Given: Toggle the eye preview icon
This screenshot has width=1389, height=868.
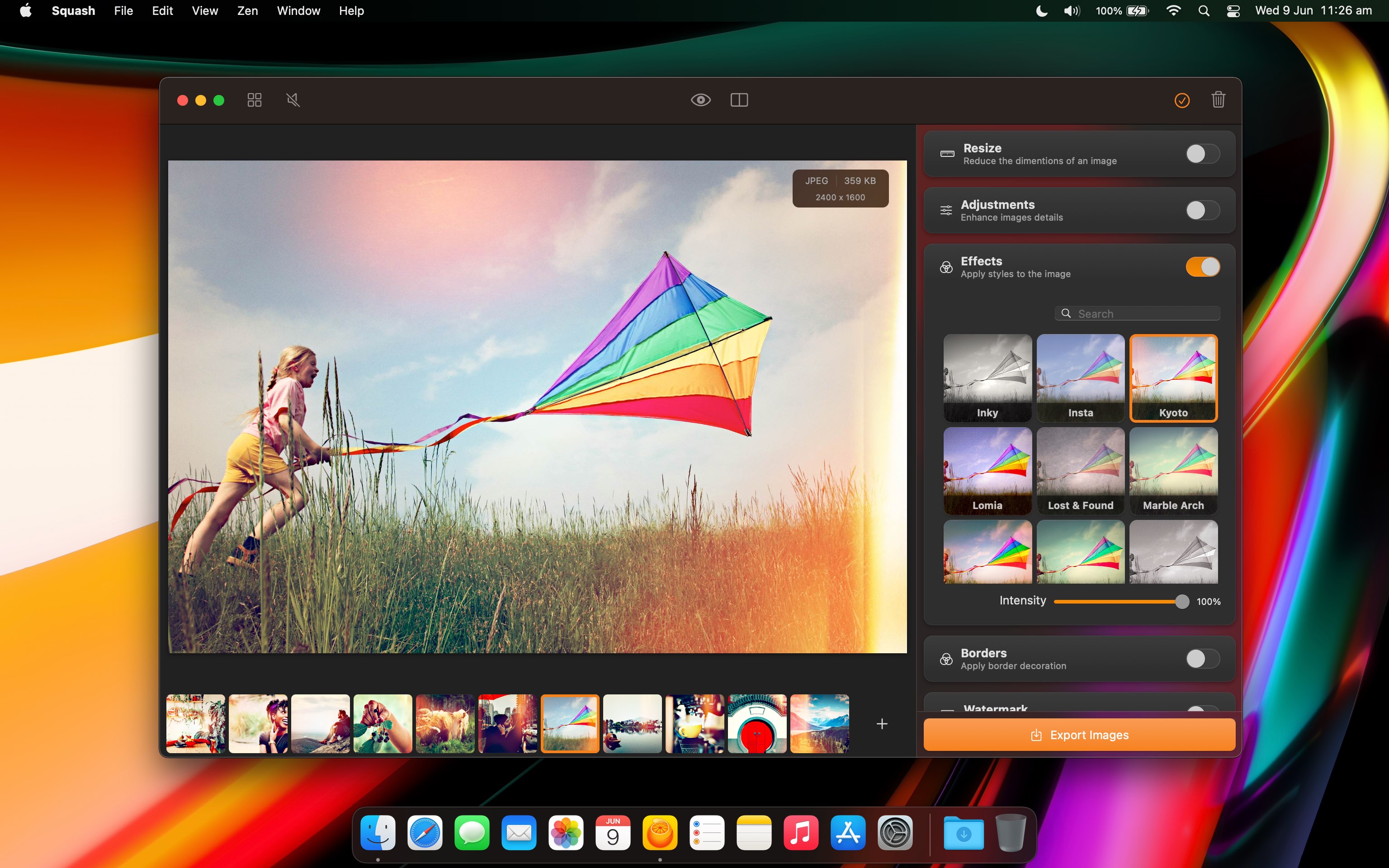Looking at the screenshot, I should point(700,100).
